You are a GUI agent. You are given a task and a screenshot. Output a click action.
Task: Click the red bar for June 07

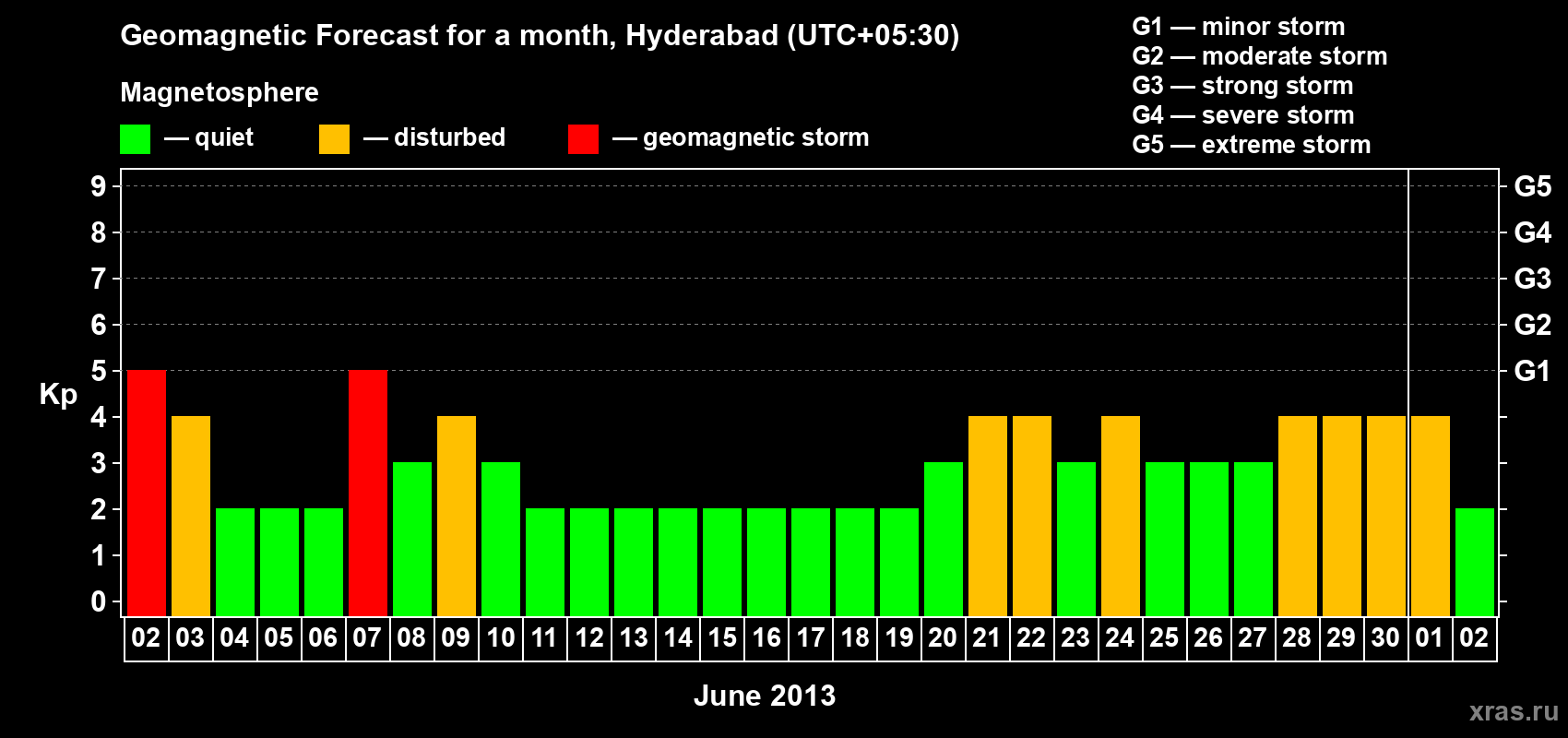[x=368, y=493]
